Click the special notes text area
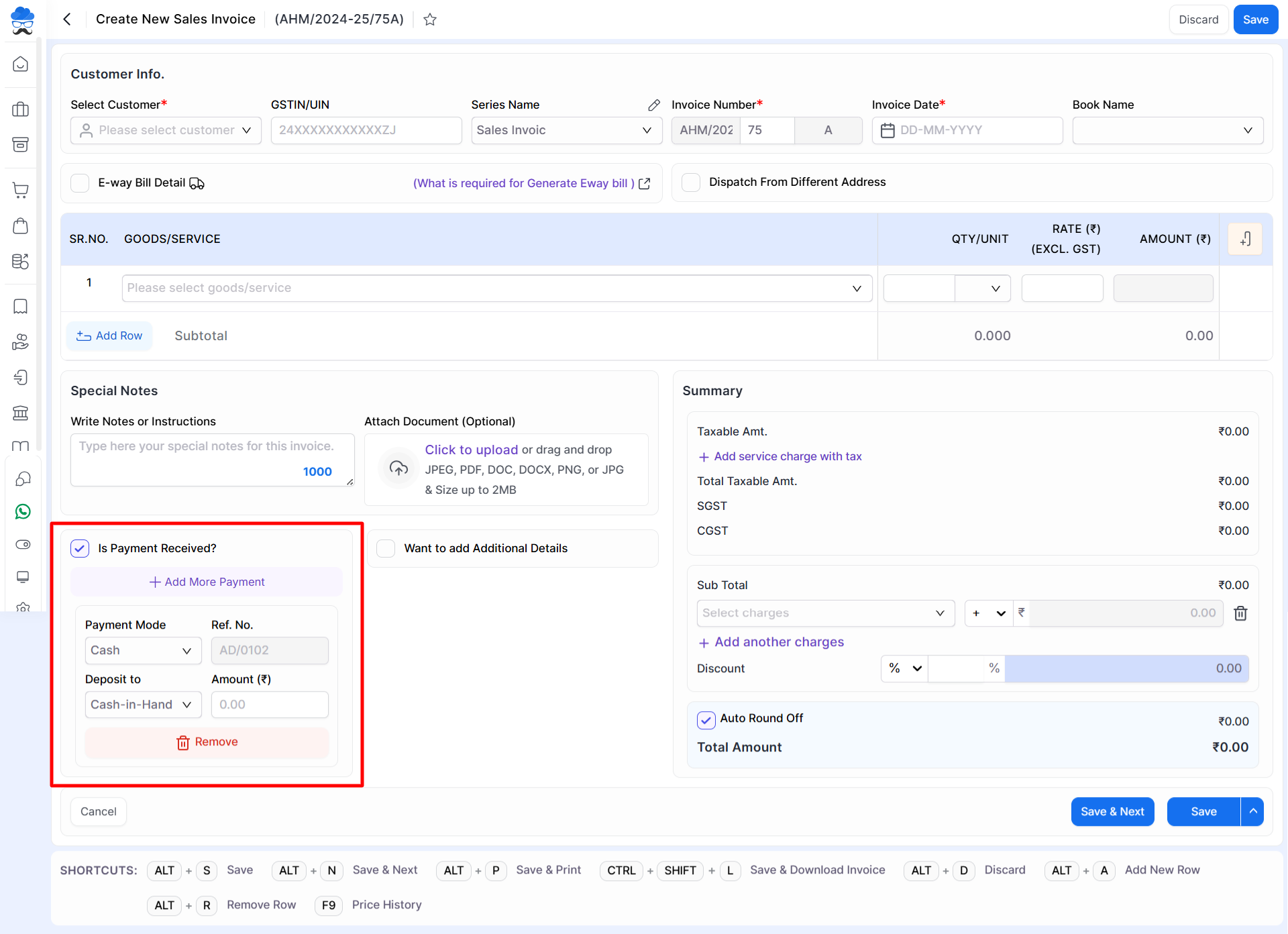Screen dimensions: 1288x934 pos(213,460)
